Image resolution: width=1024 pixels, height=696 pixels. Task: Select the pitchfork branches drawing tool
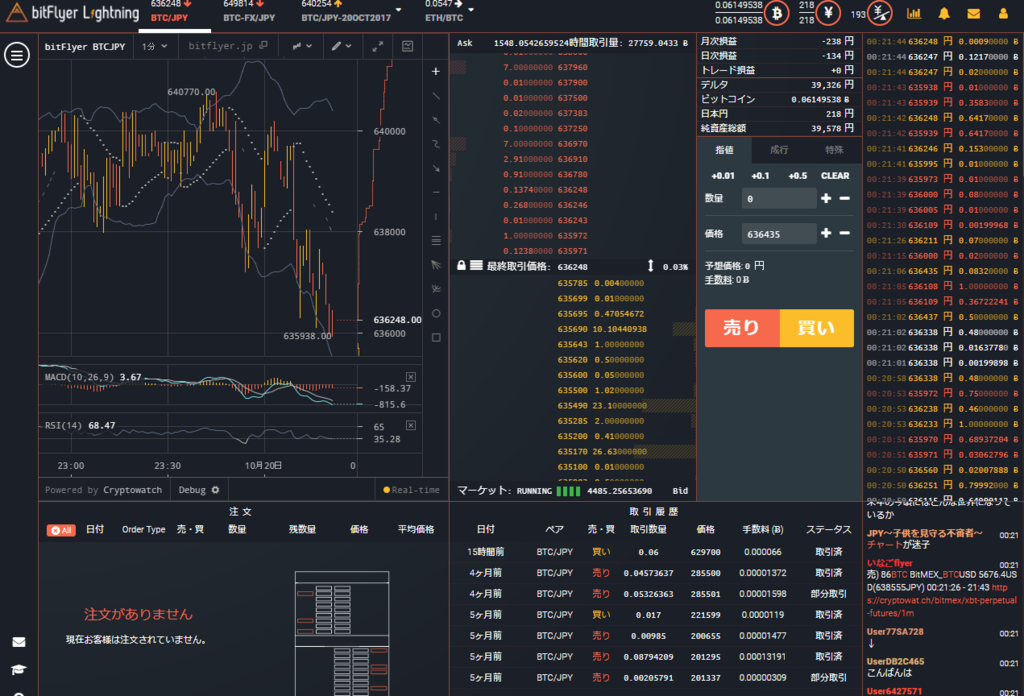tap(436, 289)
